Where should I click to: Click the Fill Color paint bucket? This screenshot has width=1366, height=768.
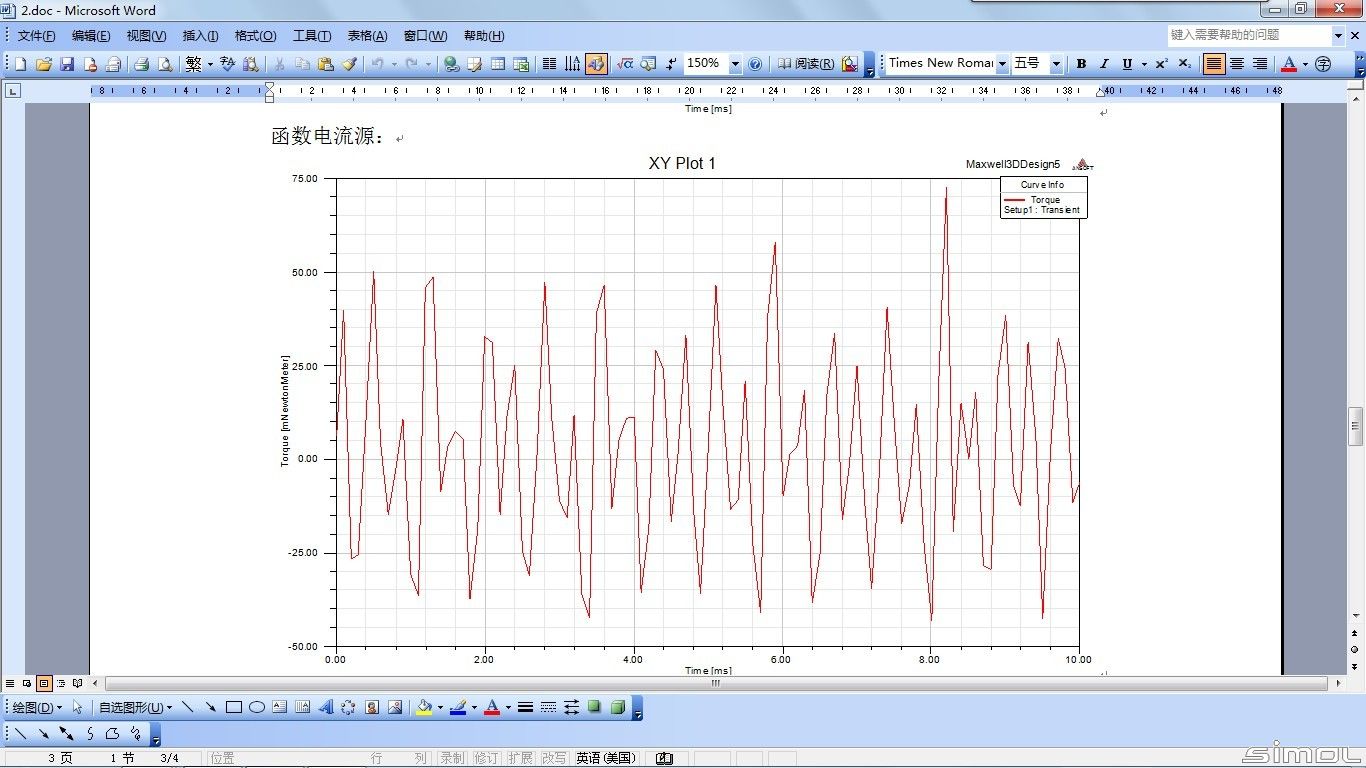click(x=424, y=707)
